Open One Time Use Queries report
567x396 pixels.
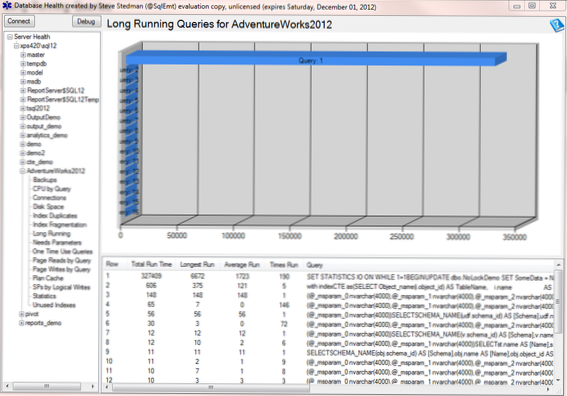[x=63, y=251]
